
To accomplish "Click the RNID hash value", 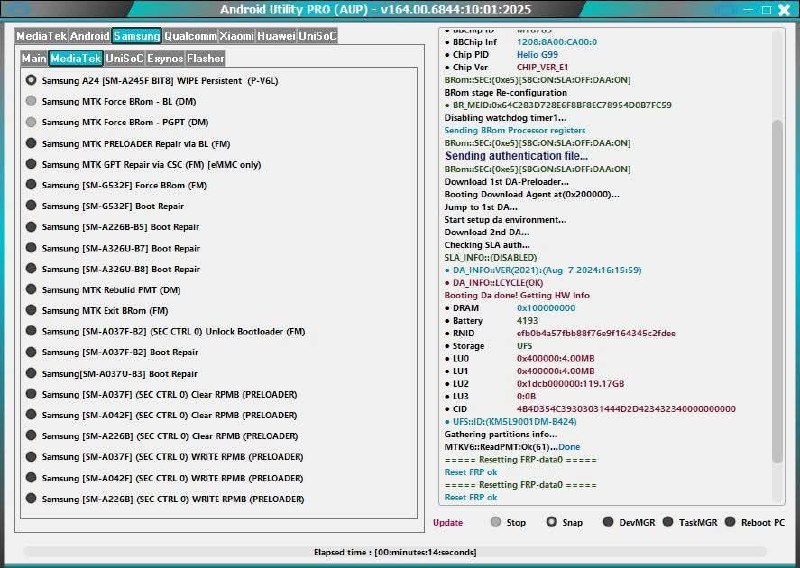I will (596, 333).
